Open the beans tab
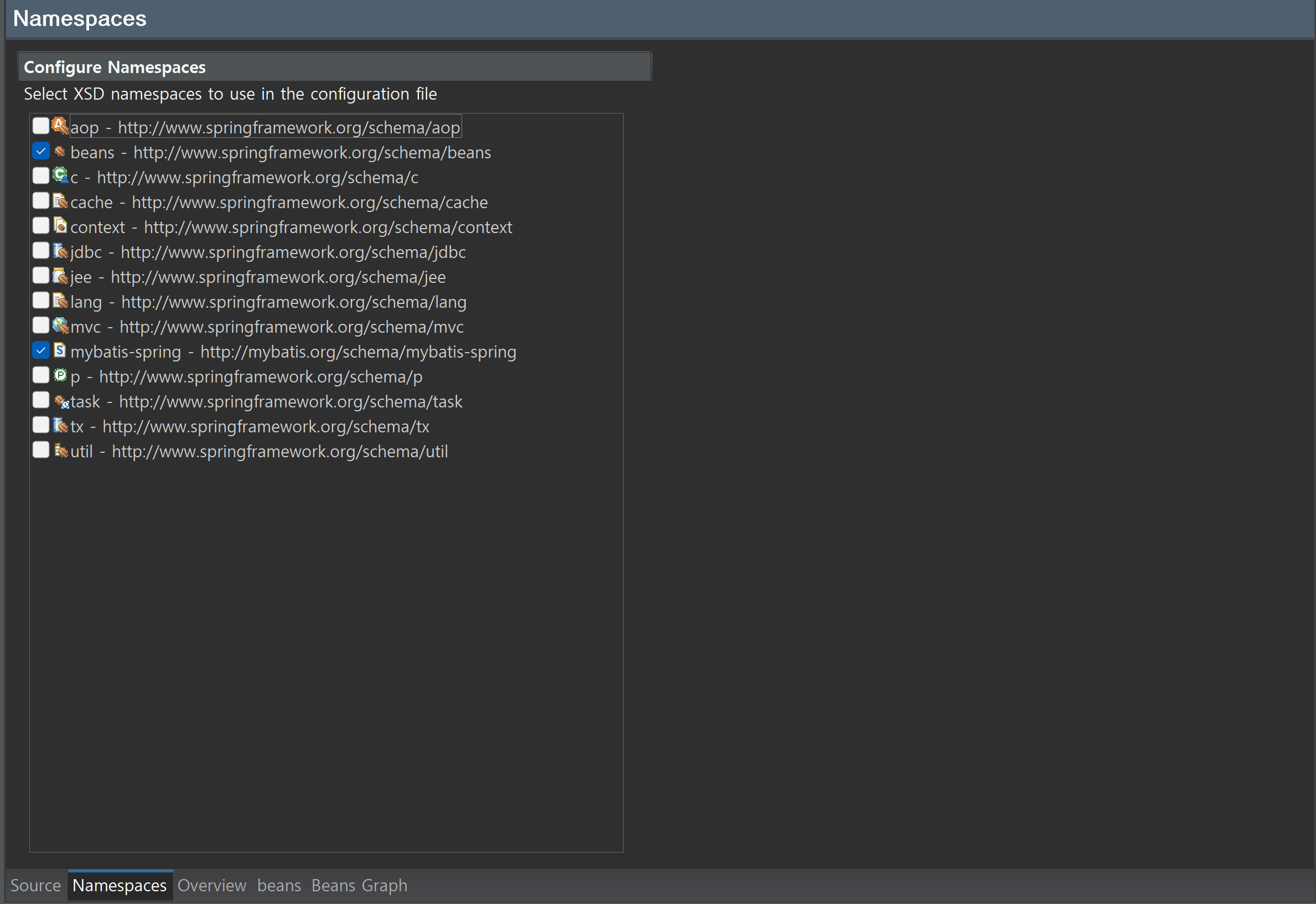The width and height of the screenshot is (1316, 904). click(278, 885)
